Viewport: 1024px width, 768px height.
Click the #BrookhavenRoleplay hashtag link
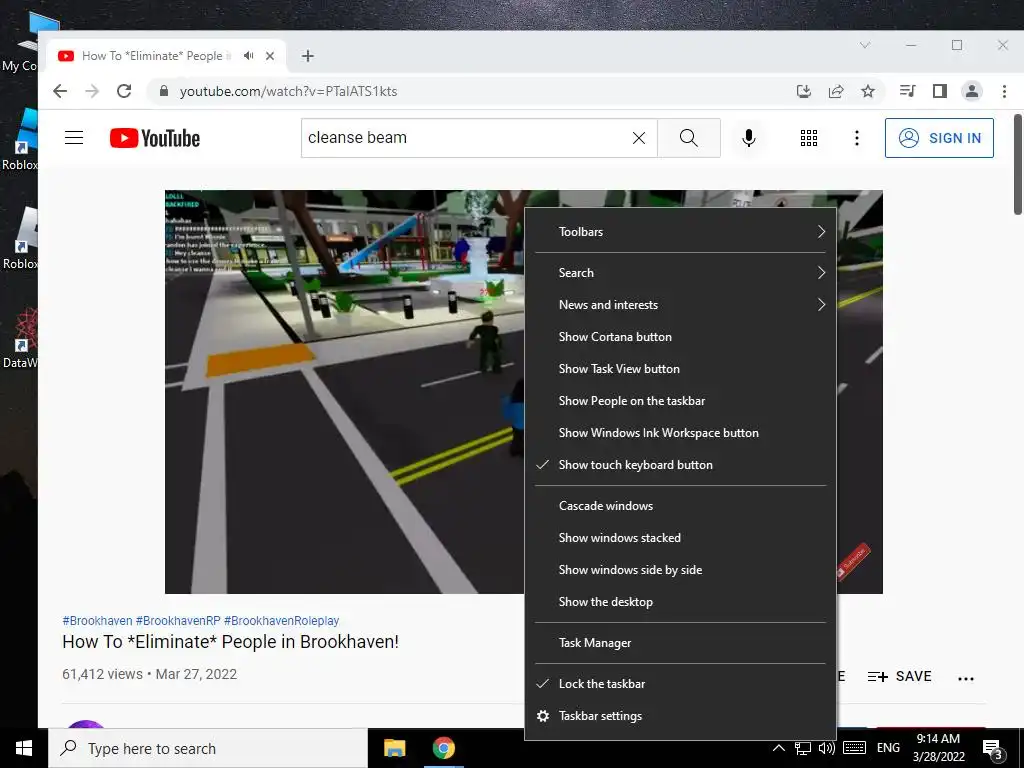click(x=281, y=620)
